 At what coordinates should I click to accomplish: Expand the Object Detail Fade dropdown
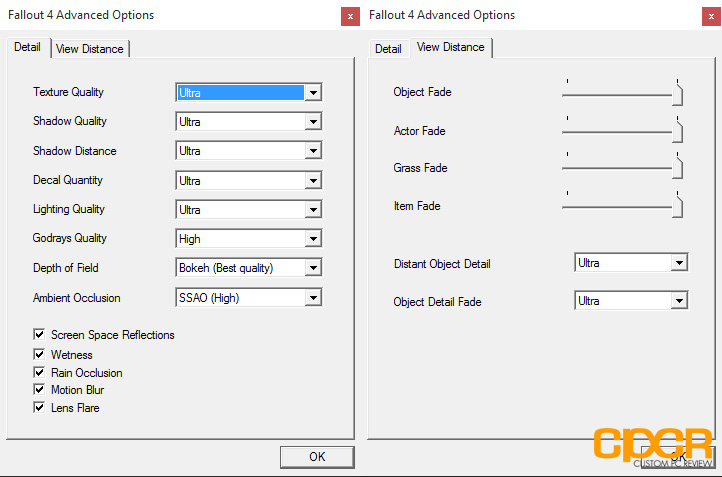(x=631, y=301)
